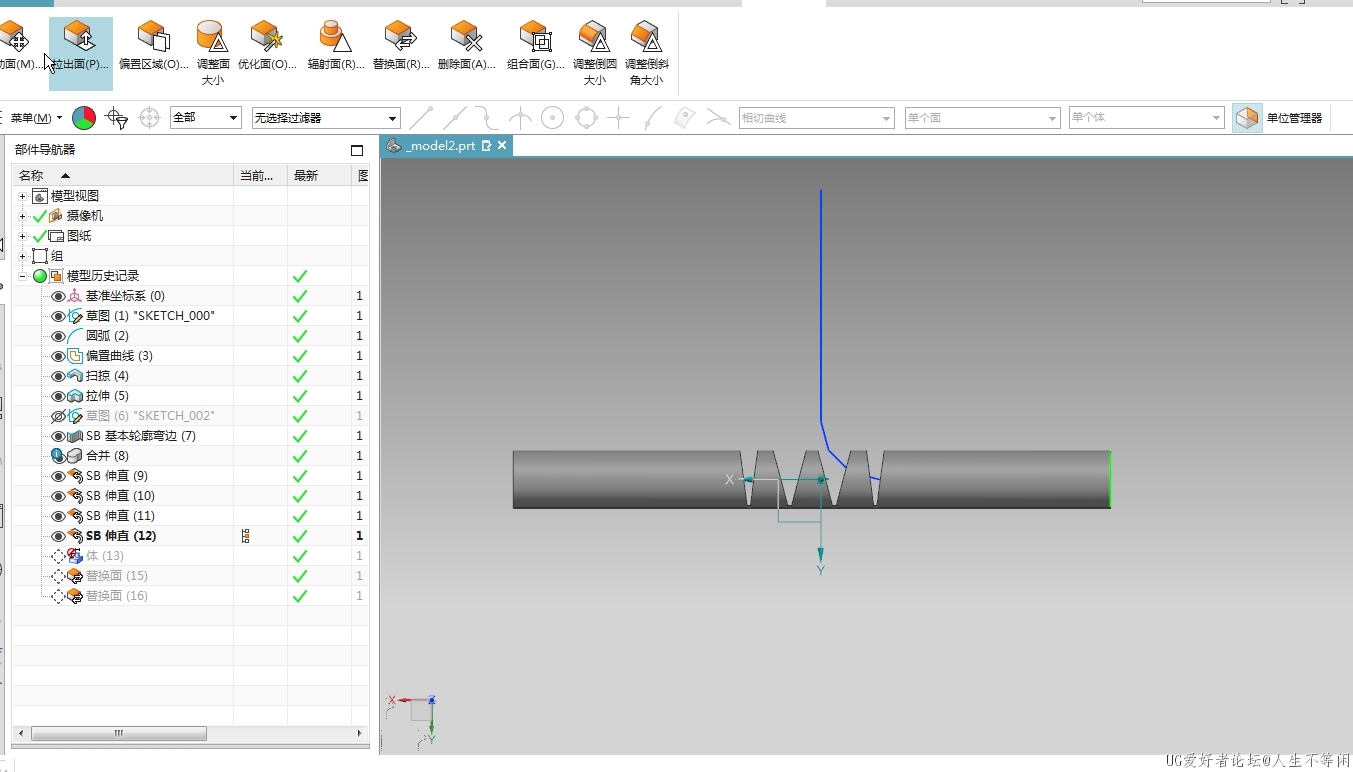Select the 删除面(A) delete face tool
Viewport: 1353px width, 772px height.
pyautogui.click(x=466, y=48)
